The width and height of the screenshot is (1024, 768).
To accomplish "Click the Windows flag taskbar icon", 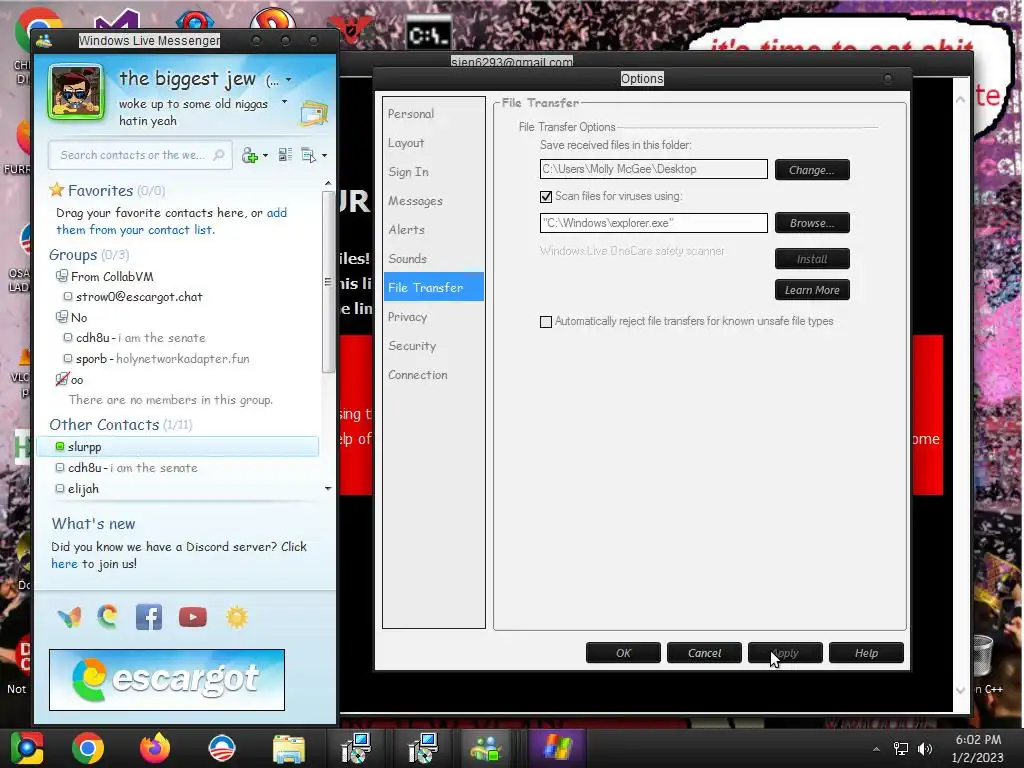I will point(556,748).
